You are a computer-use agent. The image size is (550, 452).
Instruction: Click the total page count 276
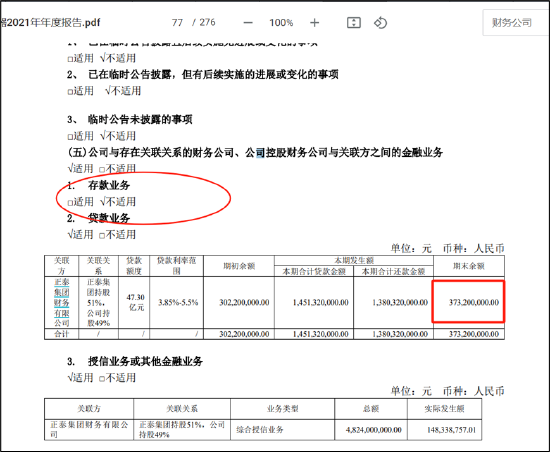[207, 22]
